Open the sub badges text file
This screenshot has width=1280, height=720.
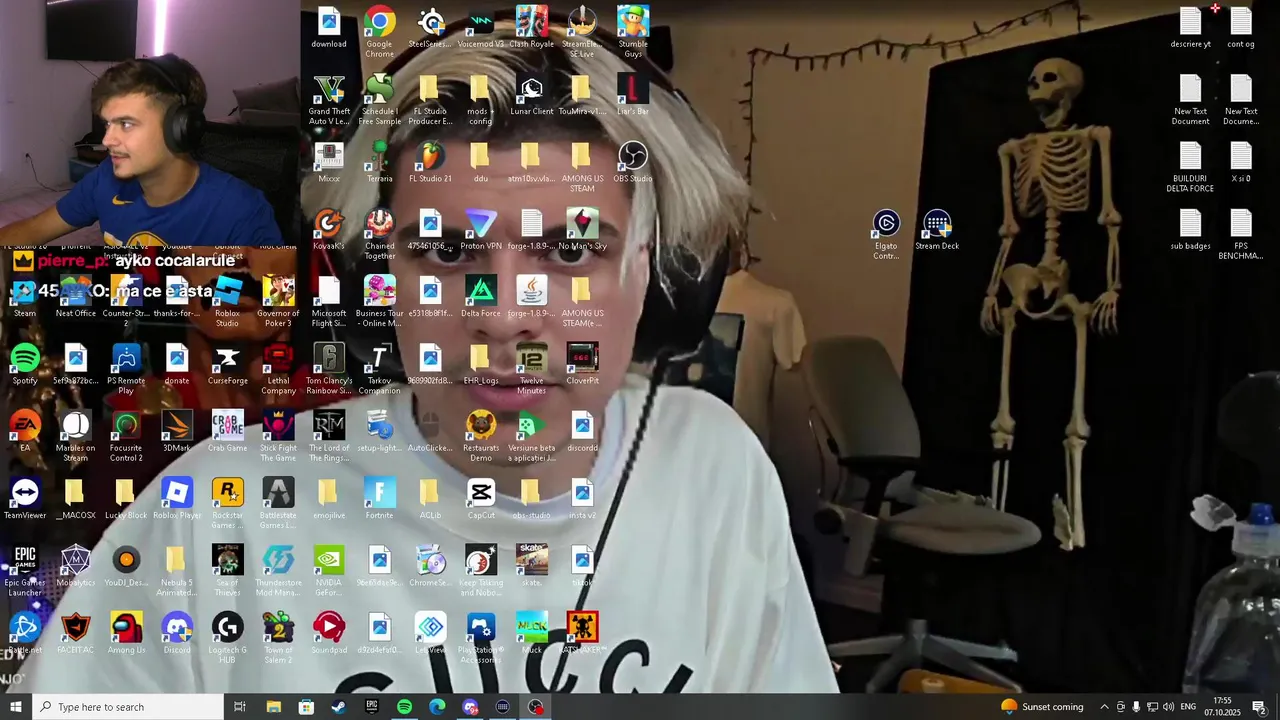point(1190,229)
